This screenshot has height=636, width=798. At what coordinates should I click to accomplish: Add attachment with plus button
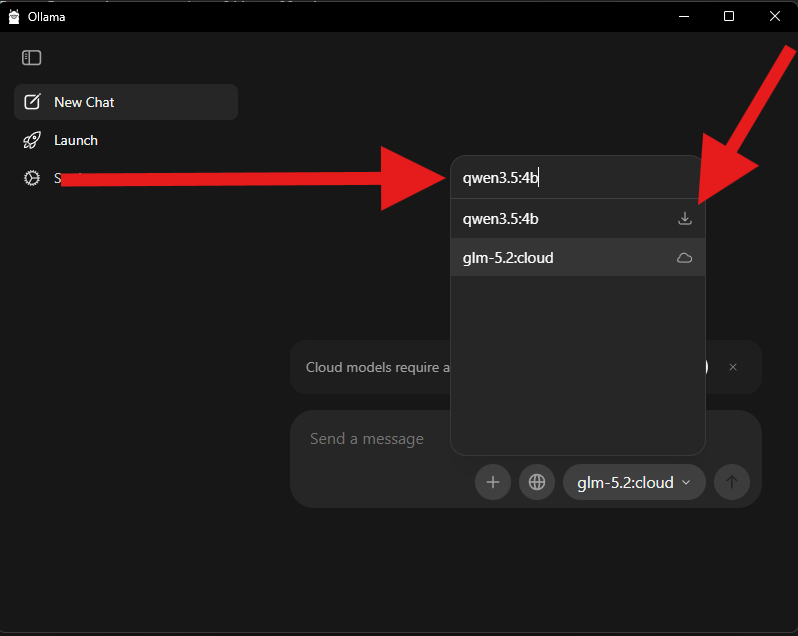coord(493,482)
